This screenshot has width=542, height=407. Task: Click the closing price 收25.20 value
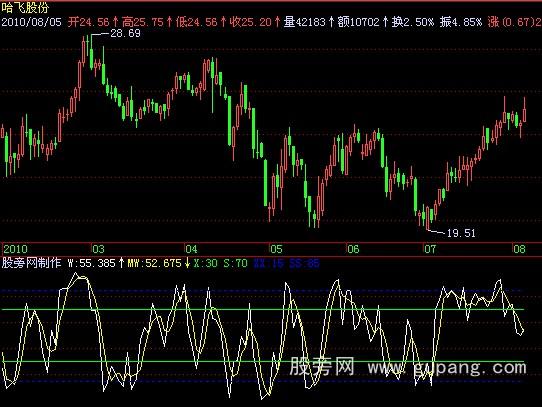(251, 22)
